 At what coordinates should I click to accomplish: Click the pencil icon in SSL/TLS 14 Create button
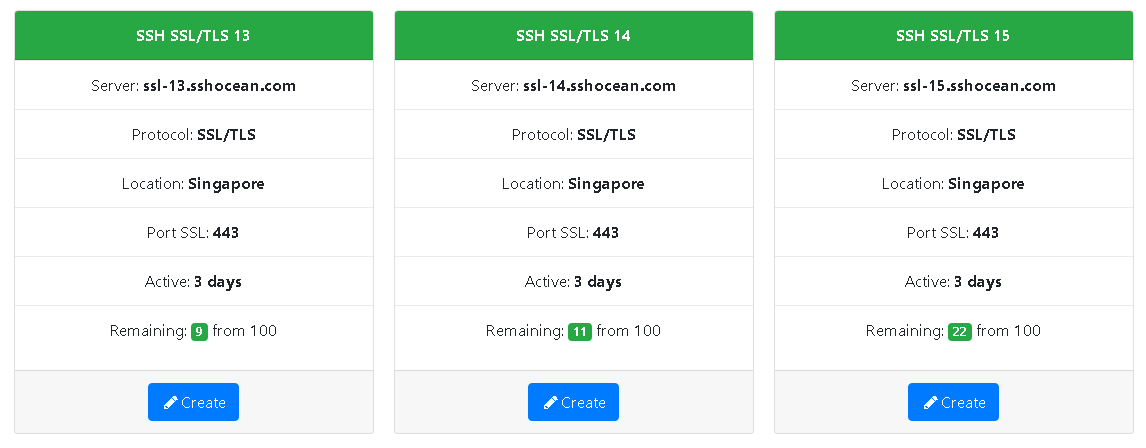point(550,403)
